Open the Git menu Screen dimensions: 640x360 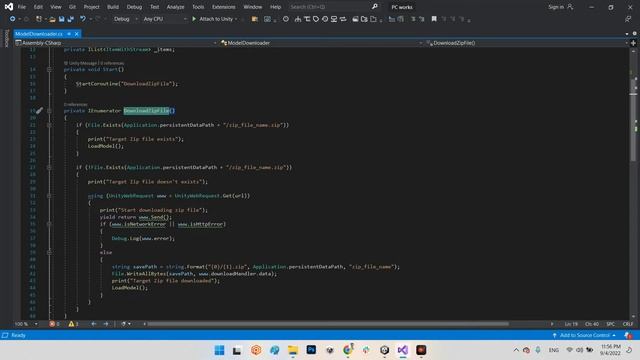tap(72, 7)
